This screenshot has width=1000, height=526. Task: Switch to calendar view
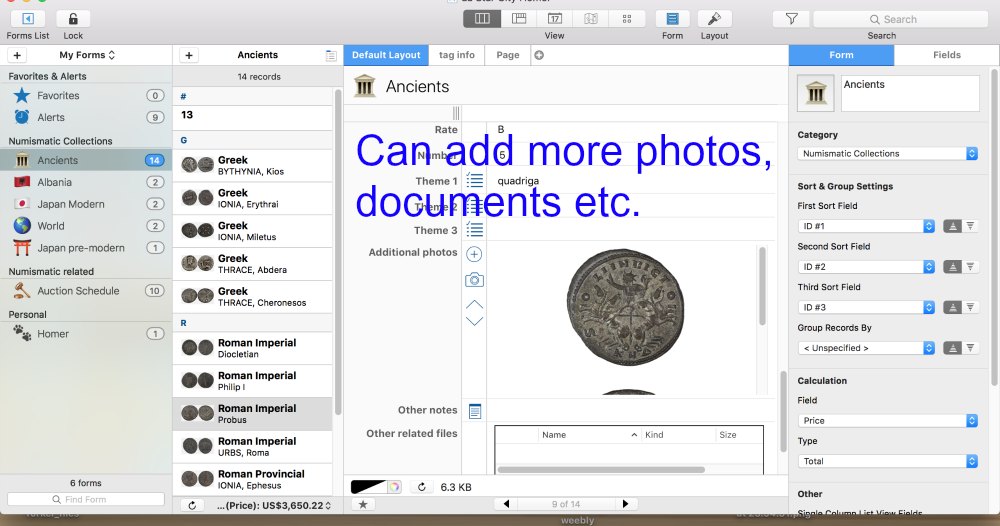point(555,19)
